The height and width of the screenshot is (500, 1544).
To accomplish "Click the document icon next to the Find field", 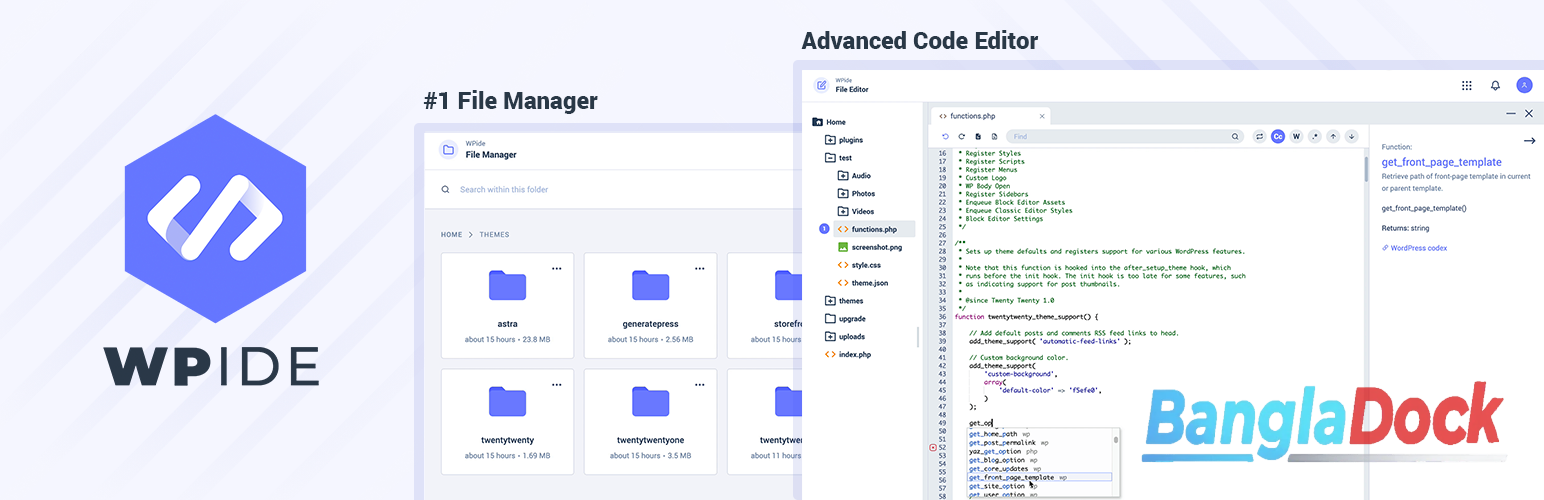I will coord(994,136).
